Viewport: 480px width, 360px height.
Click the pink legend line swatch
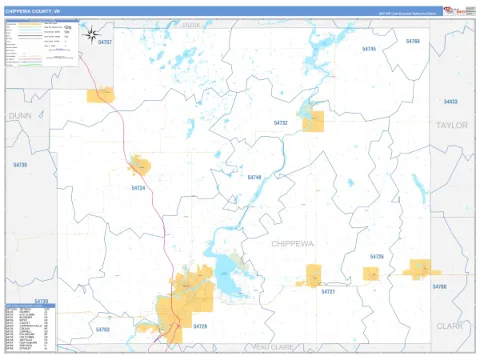30,59
